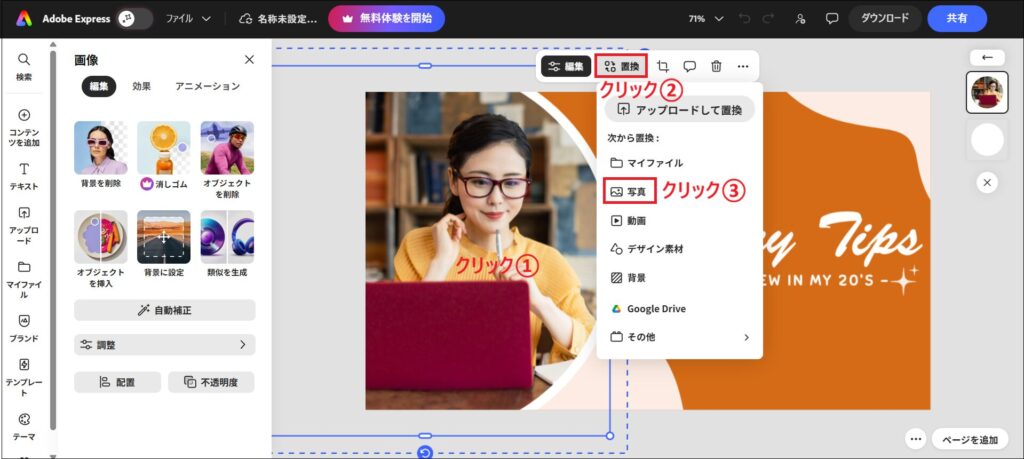The height and width of the screenshot is (459, 1024).
Task: Toggle the switch next to Adobe Express
Action: click(x=134, y=18)
